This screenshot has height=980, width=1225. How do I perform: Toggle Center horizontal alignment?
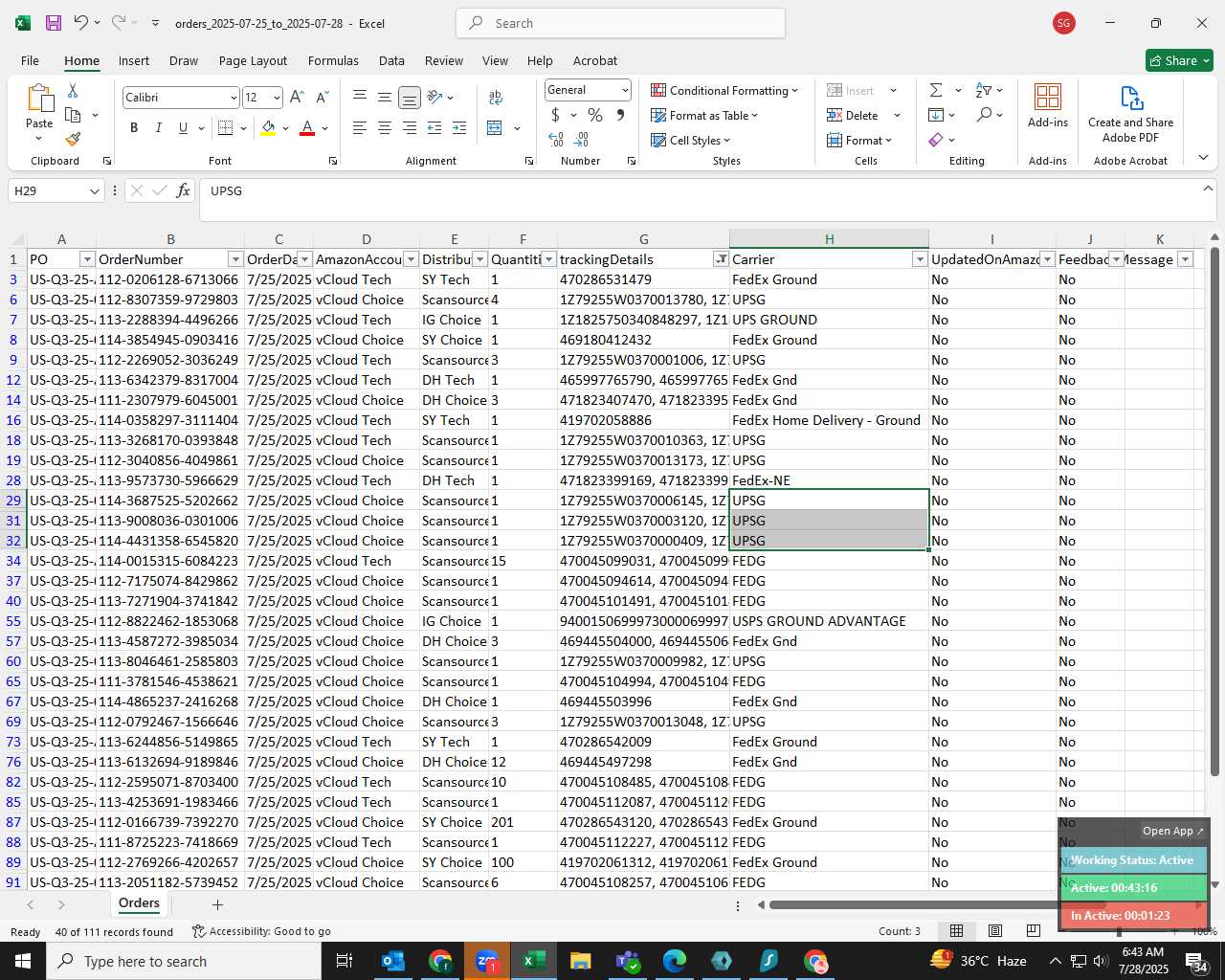(385, 128)
